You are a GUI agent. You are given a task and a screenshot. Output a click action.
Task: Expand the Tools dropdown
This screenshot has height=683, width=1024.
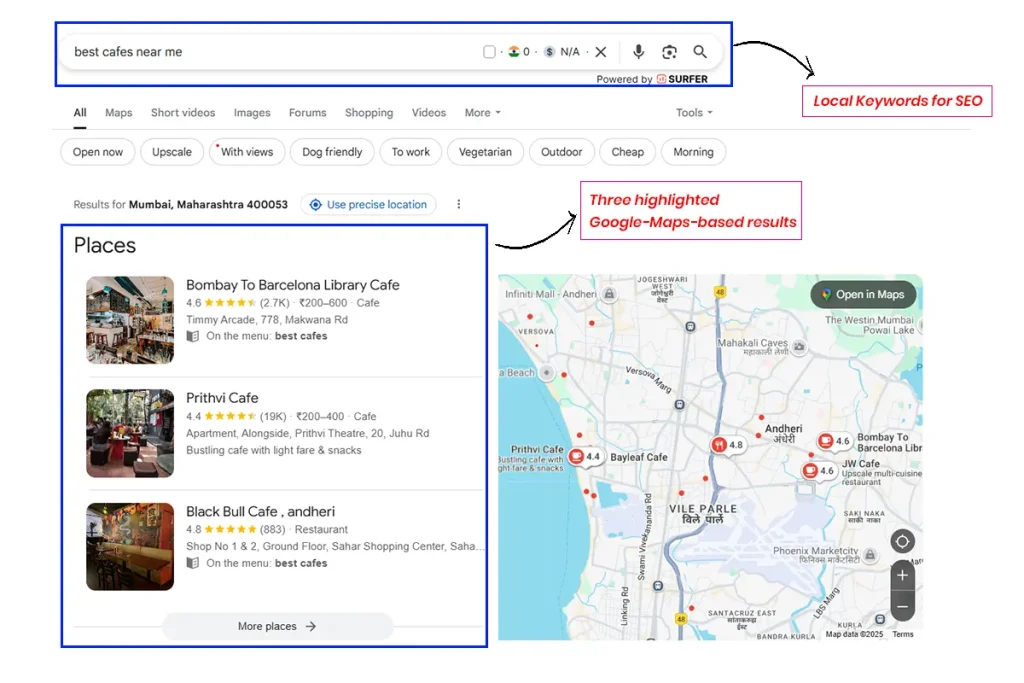point(694,113)
